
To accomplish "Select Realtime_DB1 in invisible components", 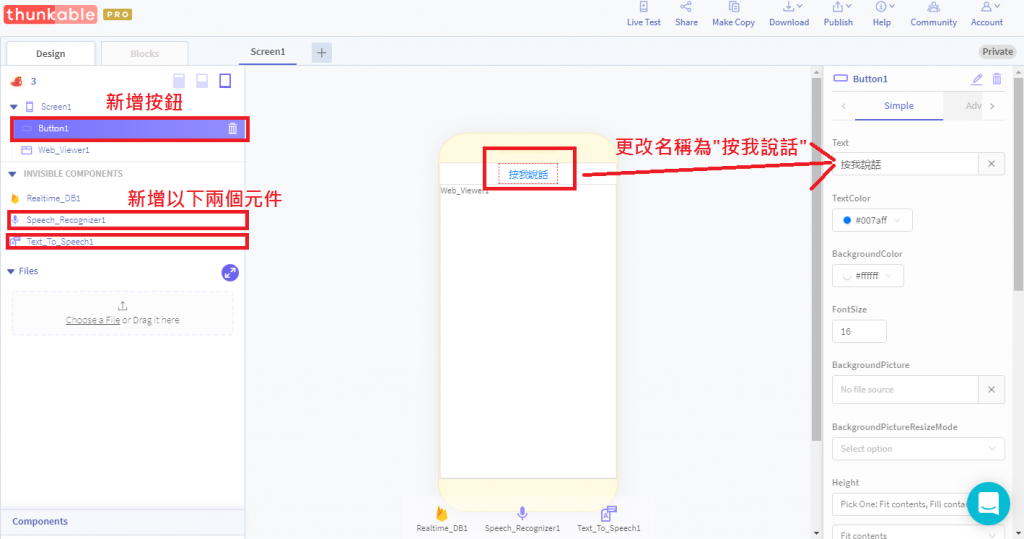I will (54, 198).
